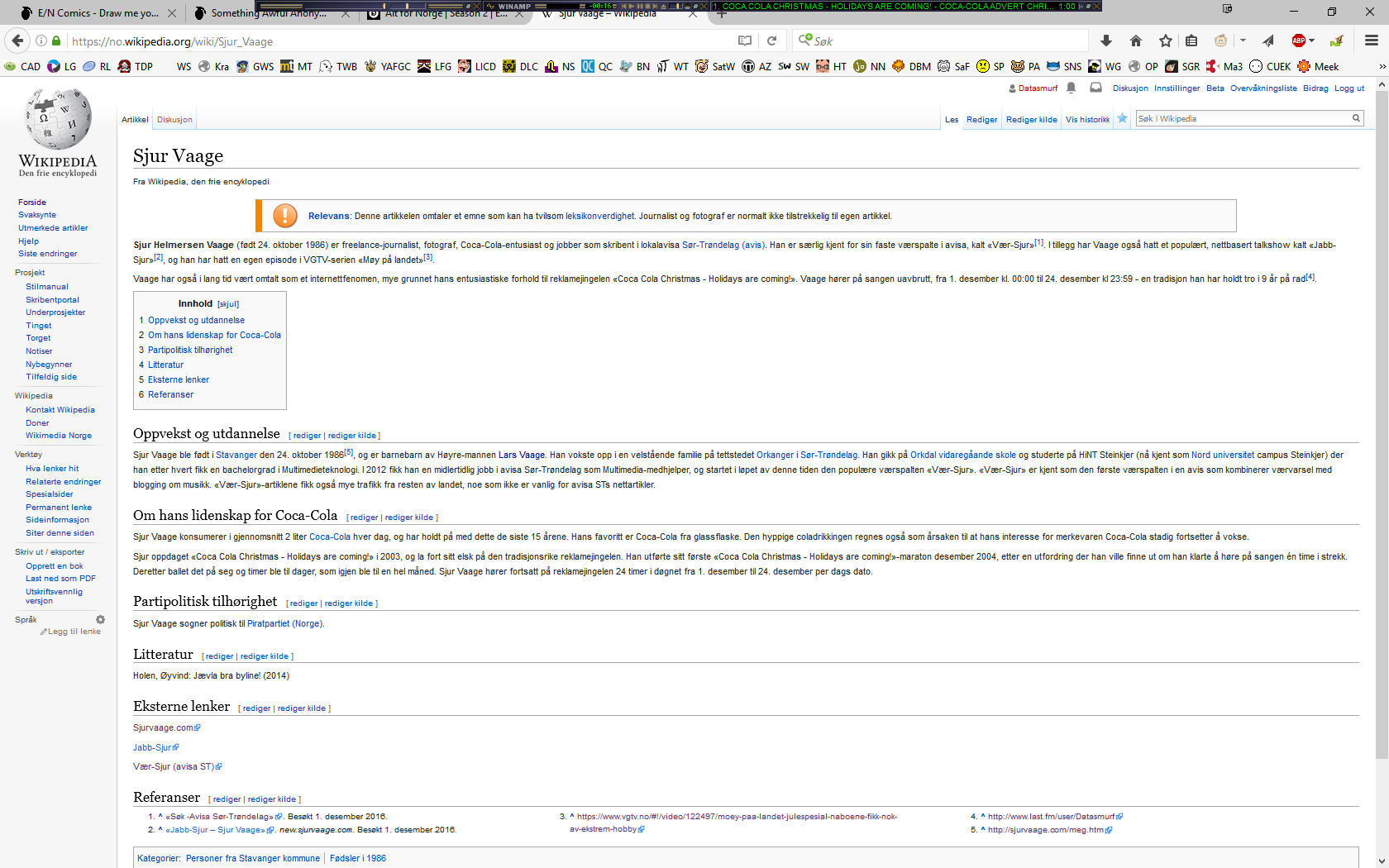
Task: Close the E/N Comics tab
Action: pyautogui.click(x=171, y=13)
